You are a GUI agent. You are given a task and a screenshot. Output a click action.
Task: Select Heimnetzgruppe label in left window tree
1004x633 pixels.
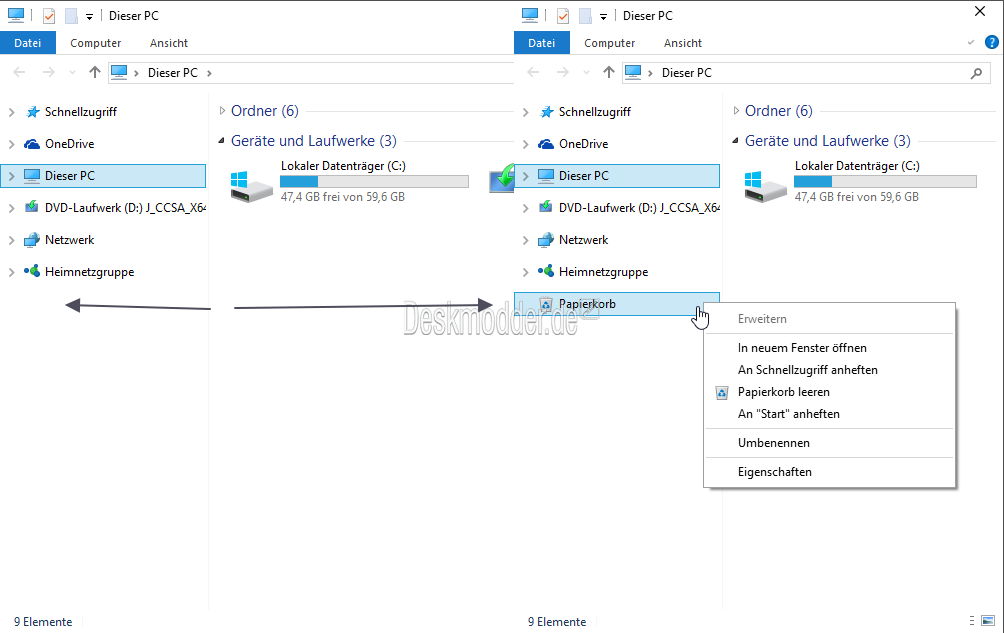[90, 272]
